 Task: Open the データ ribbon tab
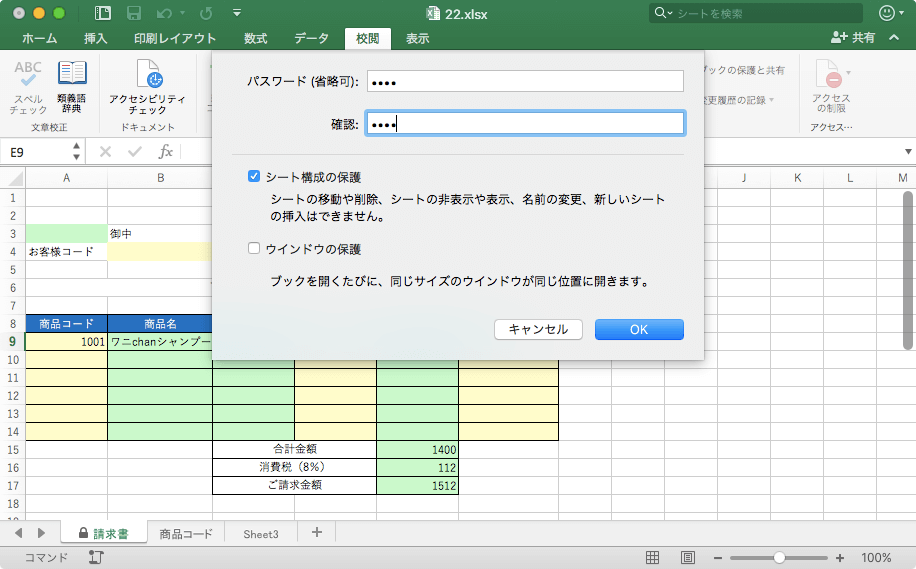[x=311, y=38]
